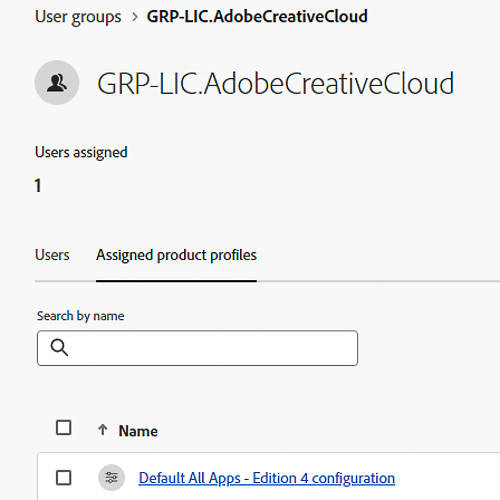This screenshot has height=500, width=500.
Task: Open the Assigned product profiles tab
Action: [x=176, y=255]
